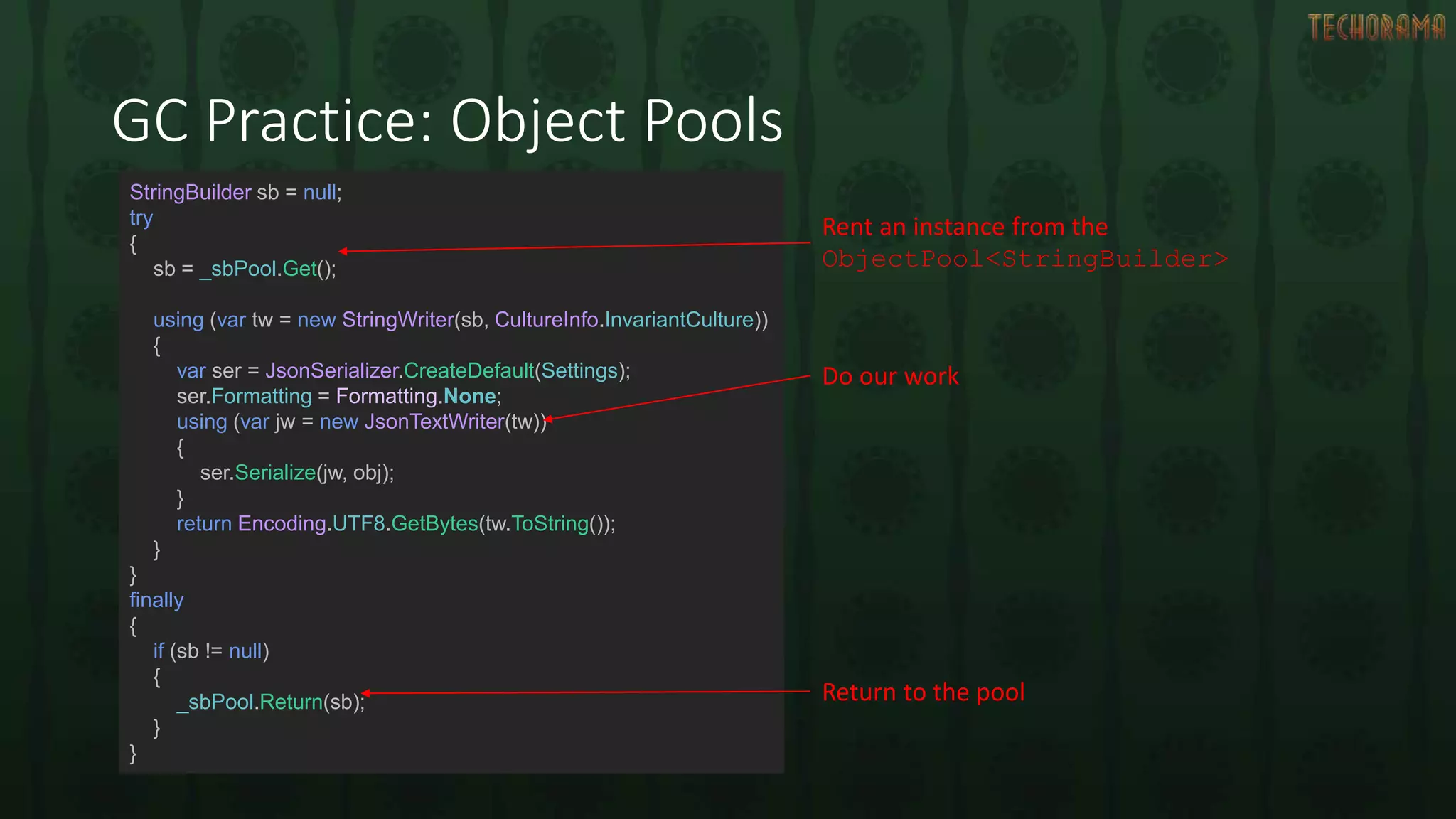Click the line 'StringBuilder sb = null;'
The image size is (1456, 819).
(x=236, y=193)
